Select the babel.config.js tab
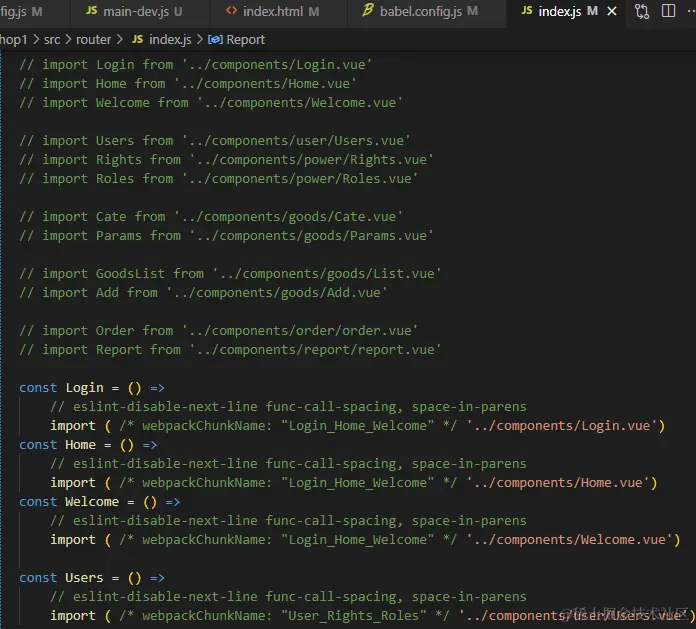 pyautogui.click(x=420, y=12)
